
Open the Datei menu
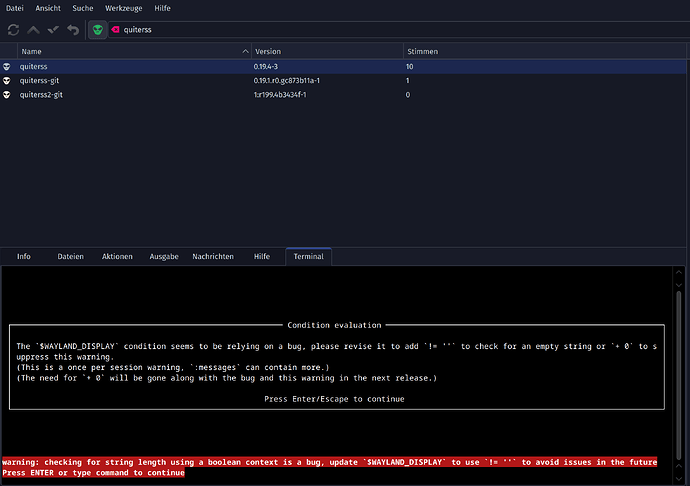point(15,8)
